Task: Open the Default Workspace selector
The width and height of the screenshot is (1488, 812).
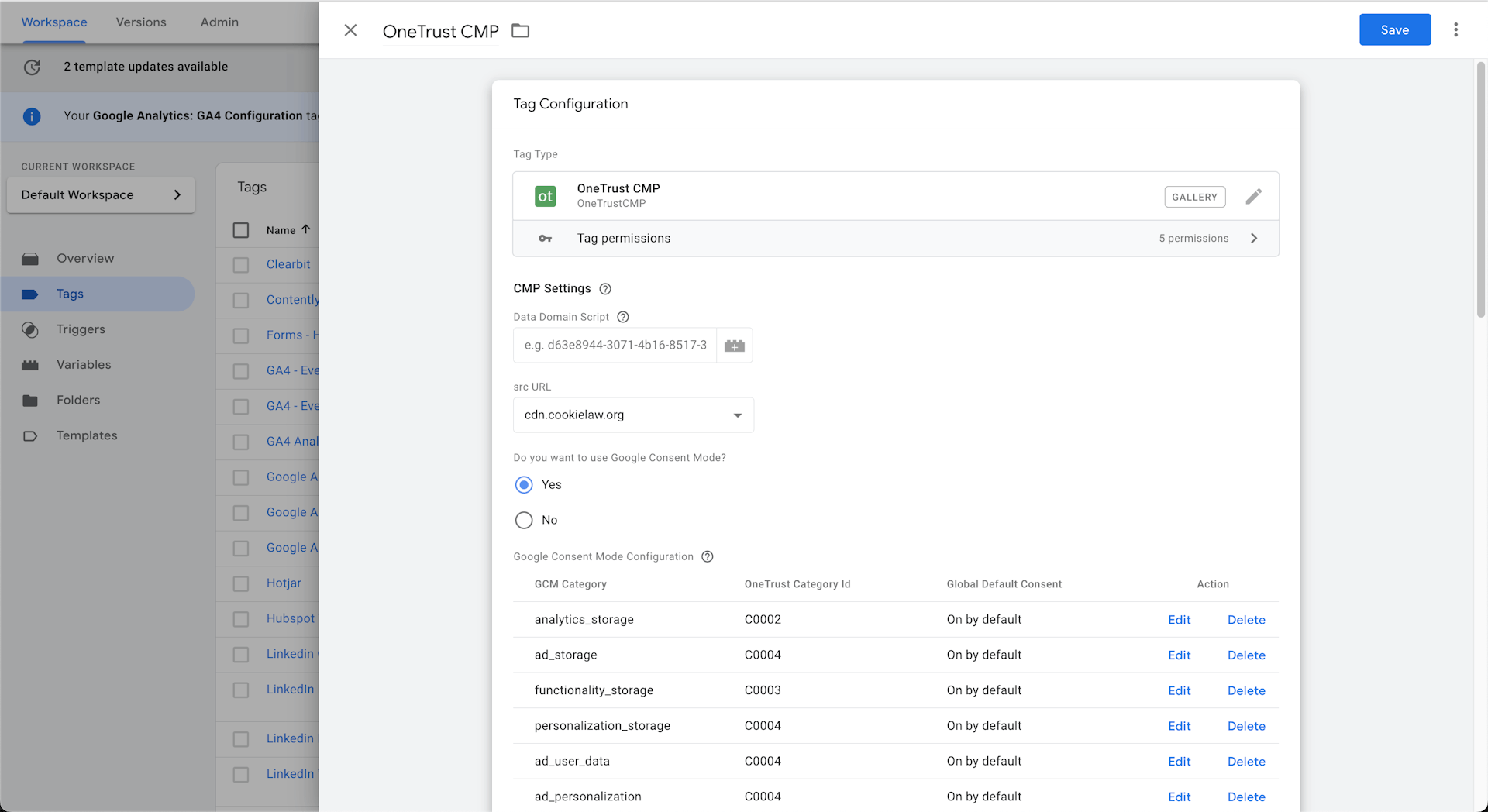Action: (x=101, y=195)
